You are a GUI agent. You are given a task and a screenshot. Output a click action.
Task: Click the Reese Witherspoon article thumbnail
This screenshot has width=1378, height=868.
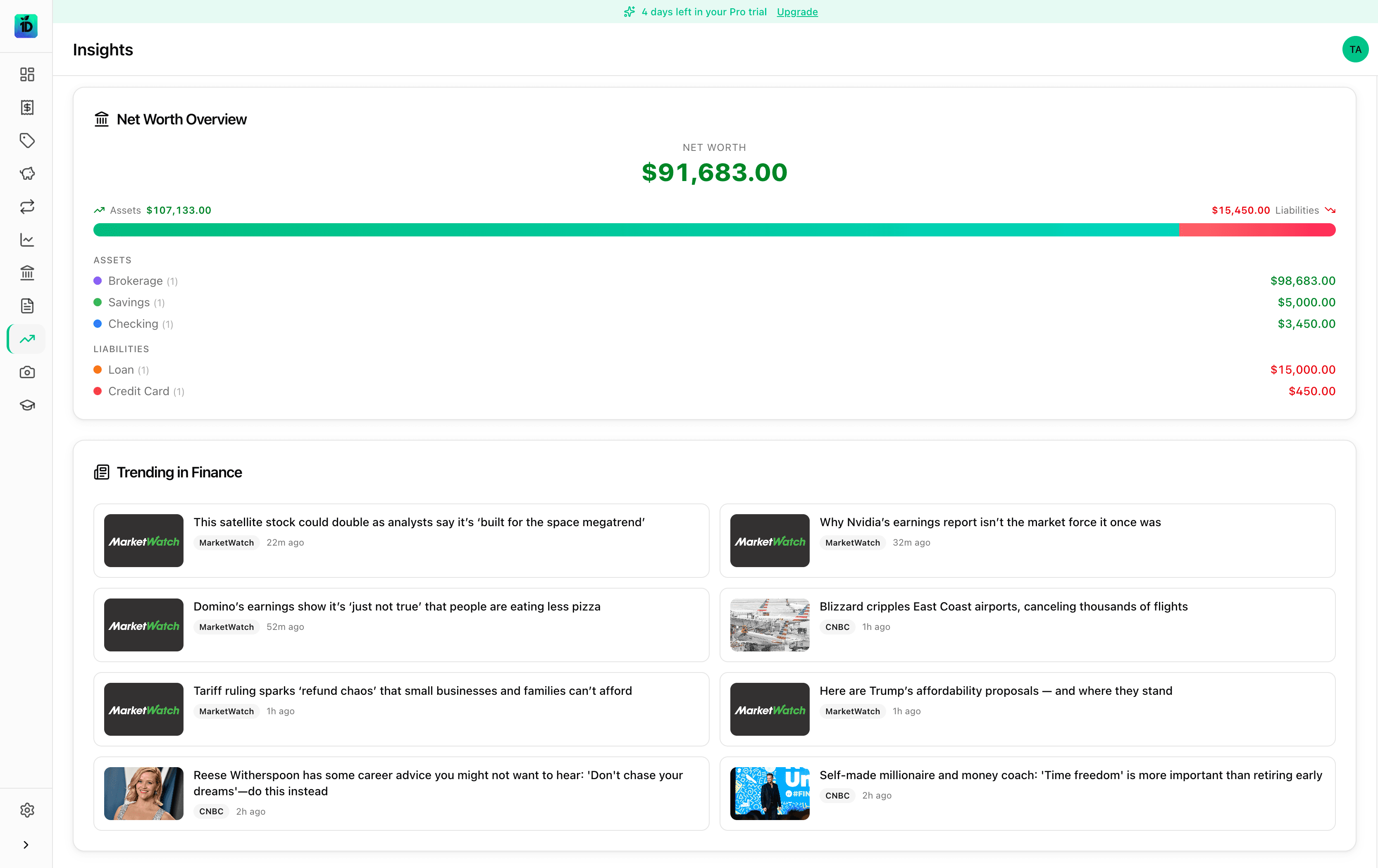click(143, 794)
